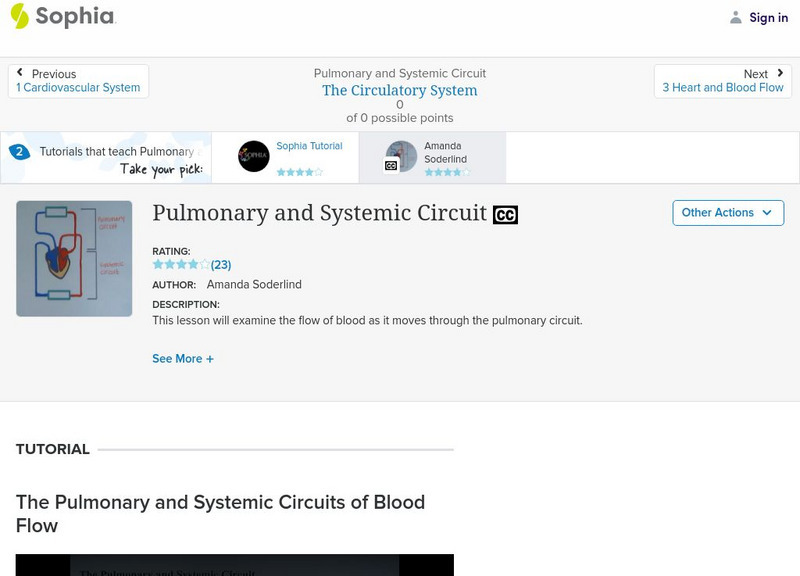
Task: Go to 3 Heart and Blood Flow
Action: coord(722,88)
